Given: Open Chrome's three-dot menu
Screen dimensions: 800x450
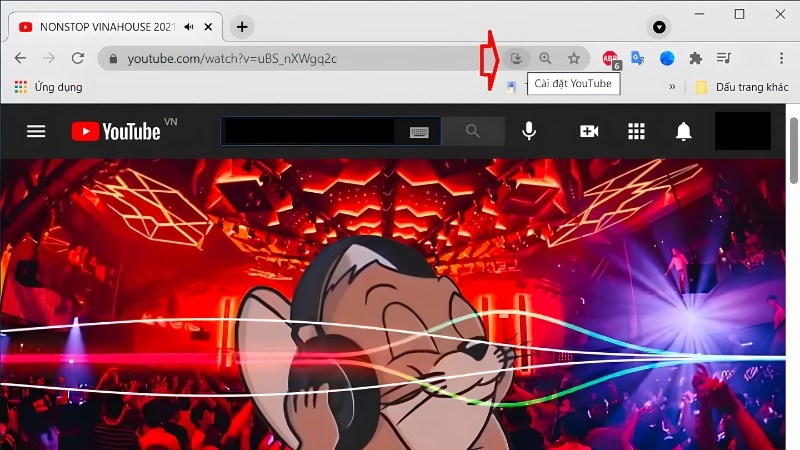Looking at the screenshot, I should click(781, 58).
